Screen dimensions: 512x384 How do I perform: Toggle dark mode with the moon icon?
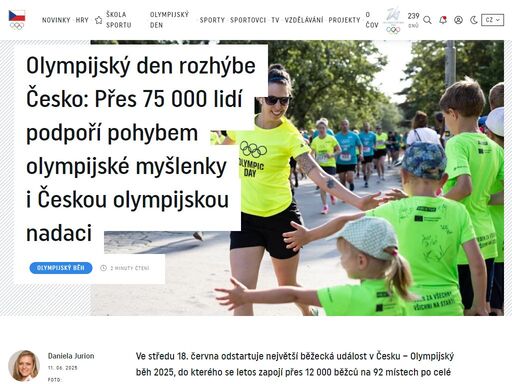[x=474, y=20]
